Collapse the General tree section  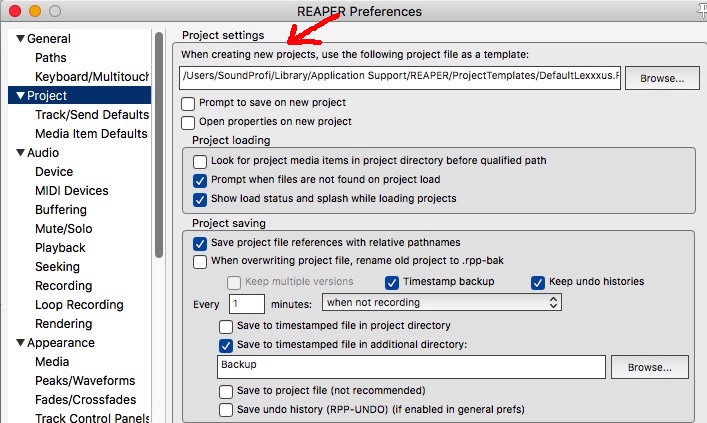tap(20, 39)
